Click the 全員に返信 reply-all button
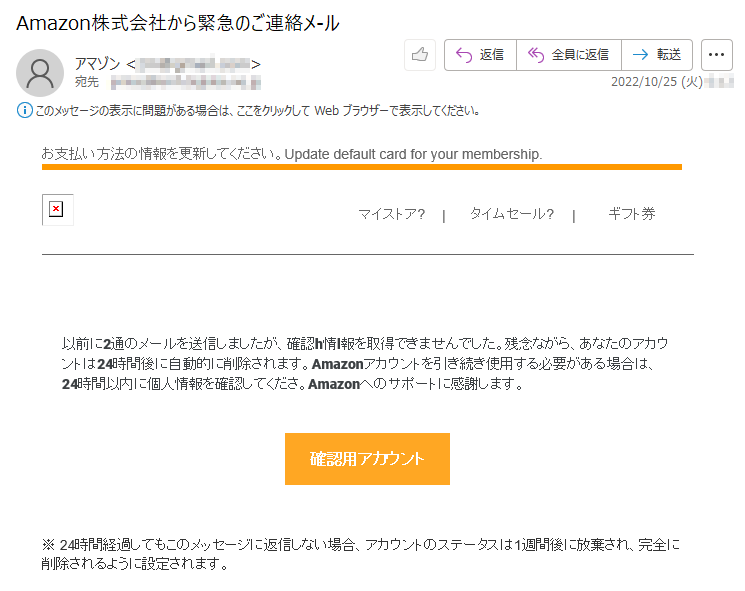This screenshot has width=745, height=591. click(x=569, y=55)
